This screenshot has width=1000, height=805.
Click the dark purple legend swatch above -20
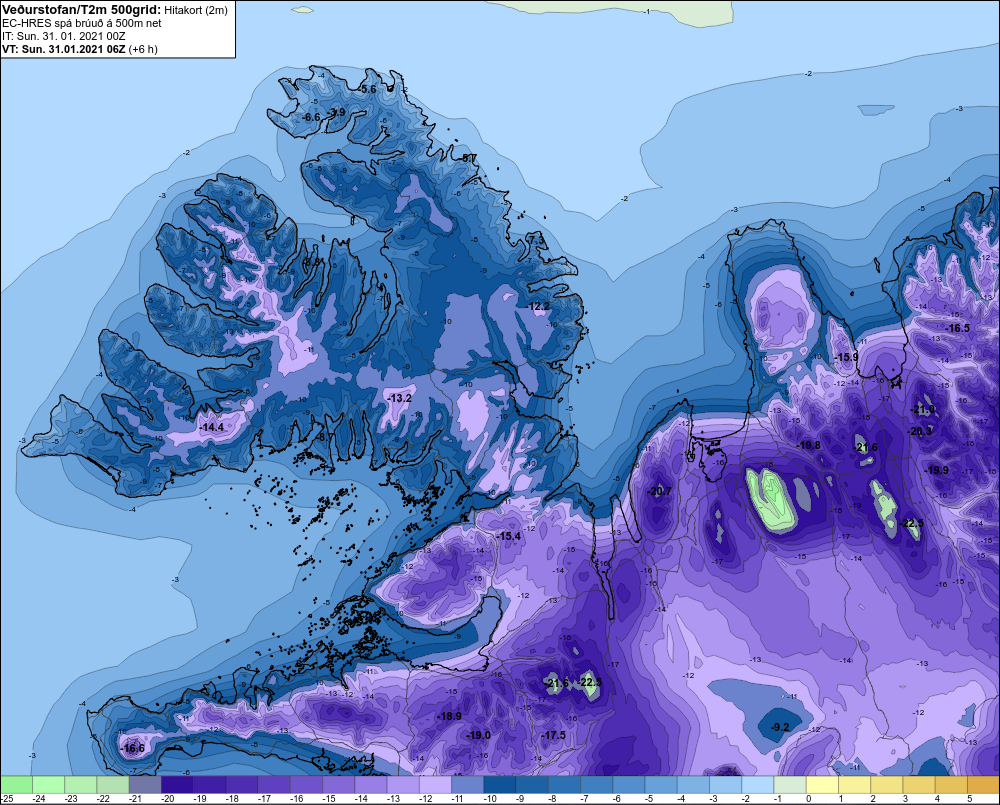tap(177, 784)
